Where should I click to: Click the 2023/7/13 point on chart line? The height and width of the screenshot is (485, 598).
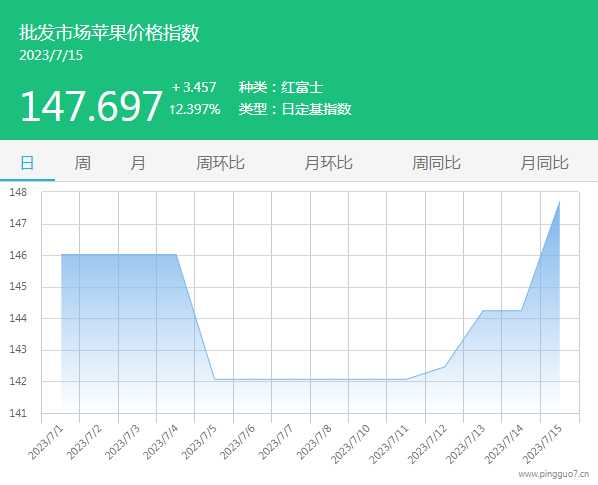point(483,310)
